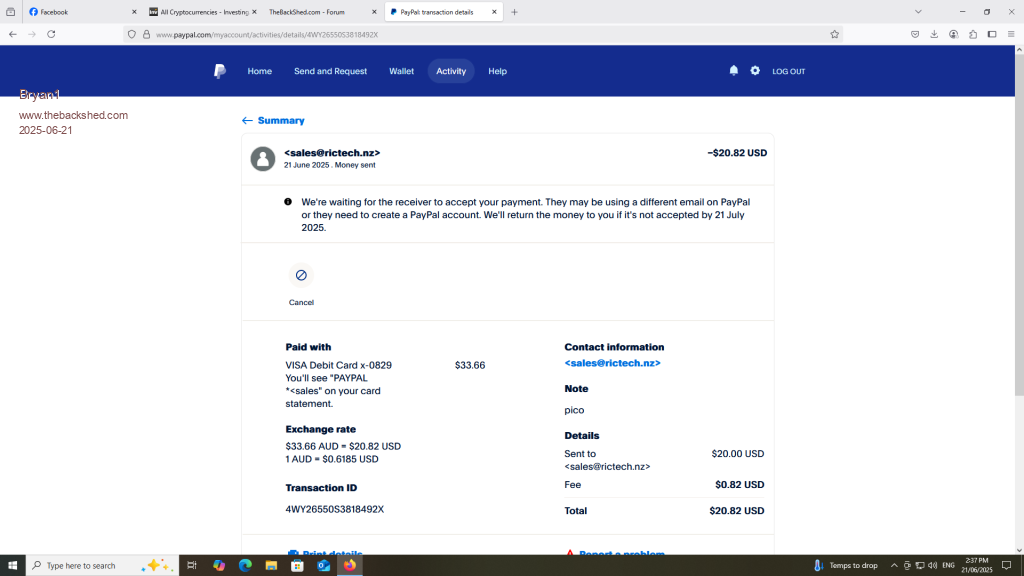Go to Send and Request menu
Screen dimensions: 1024x576
coord(330,71)
